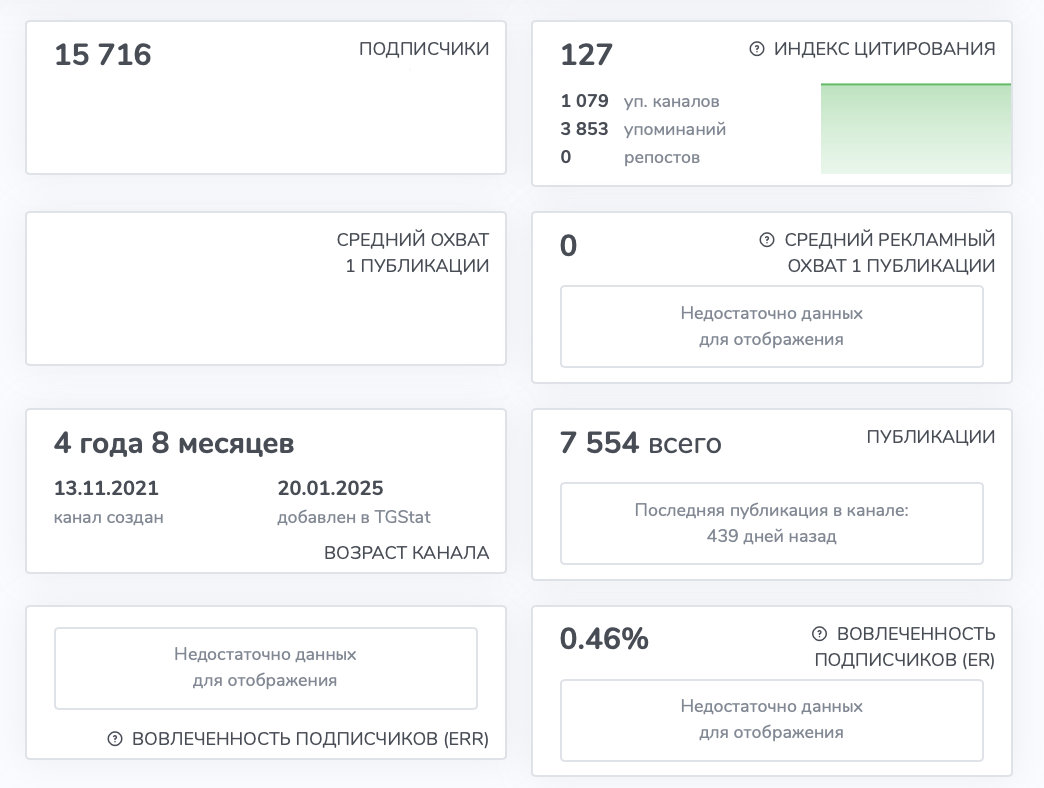This screenshot has height=788, width=1044.
Task: Click insufficient data box under 0.46%
Action: point(772,720)
